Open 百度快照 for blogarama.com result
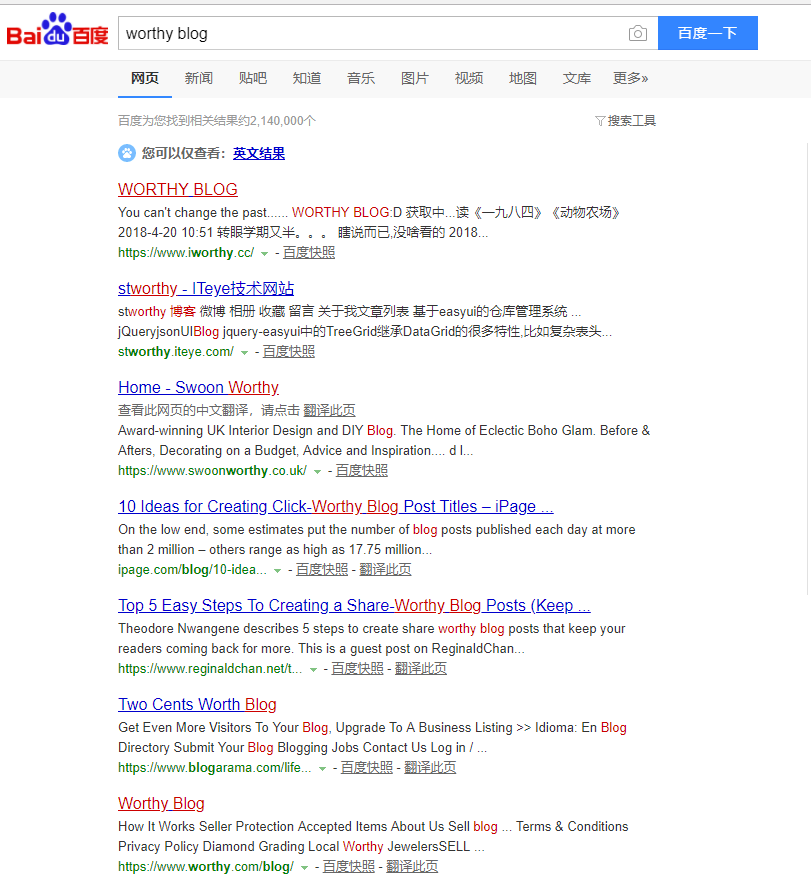The image size is (811, 887). coord(366,768)
